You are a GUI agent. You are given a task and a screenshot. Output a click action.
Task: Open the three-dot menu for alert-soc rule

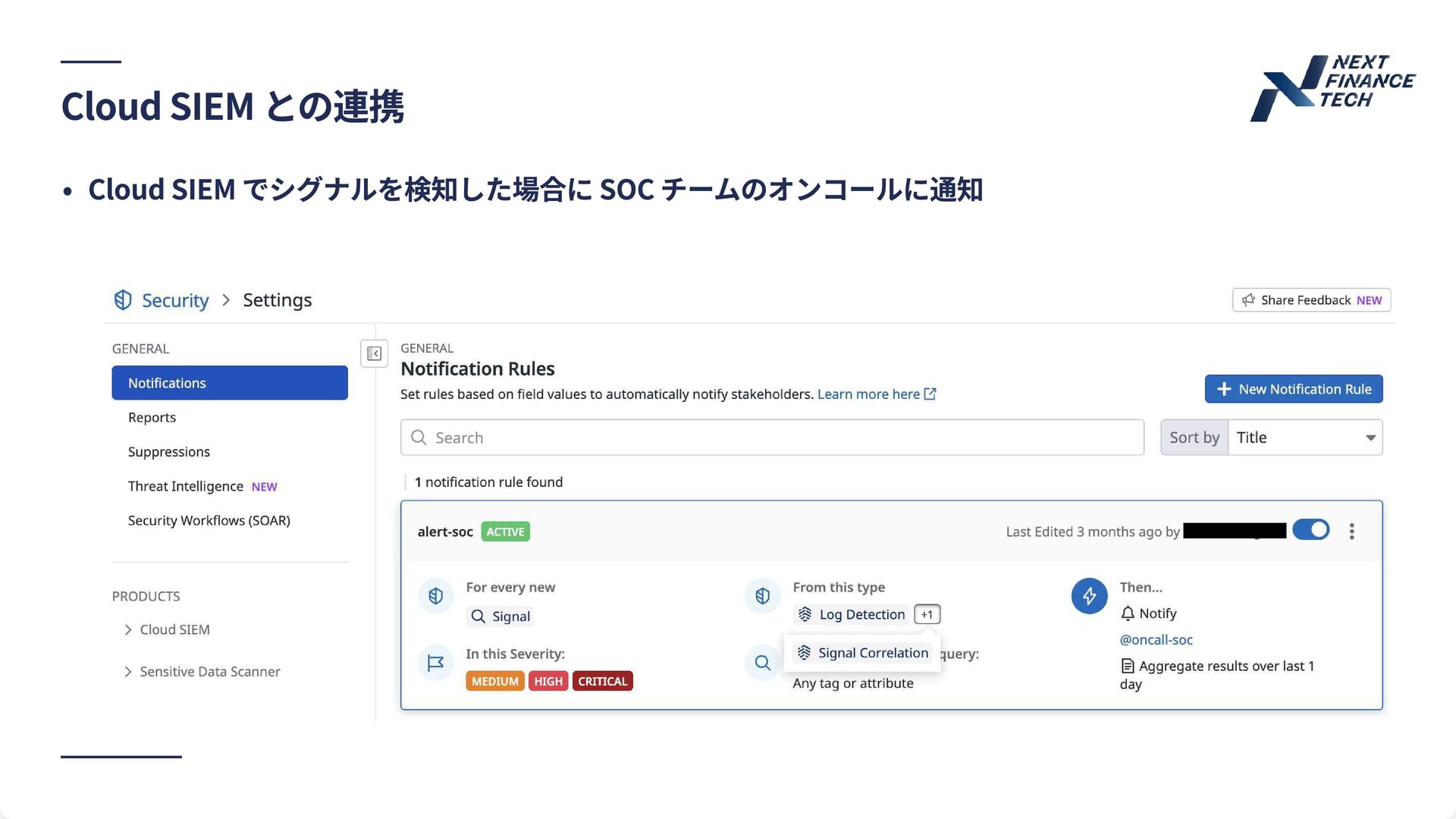coord(1351,532)
